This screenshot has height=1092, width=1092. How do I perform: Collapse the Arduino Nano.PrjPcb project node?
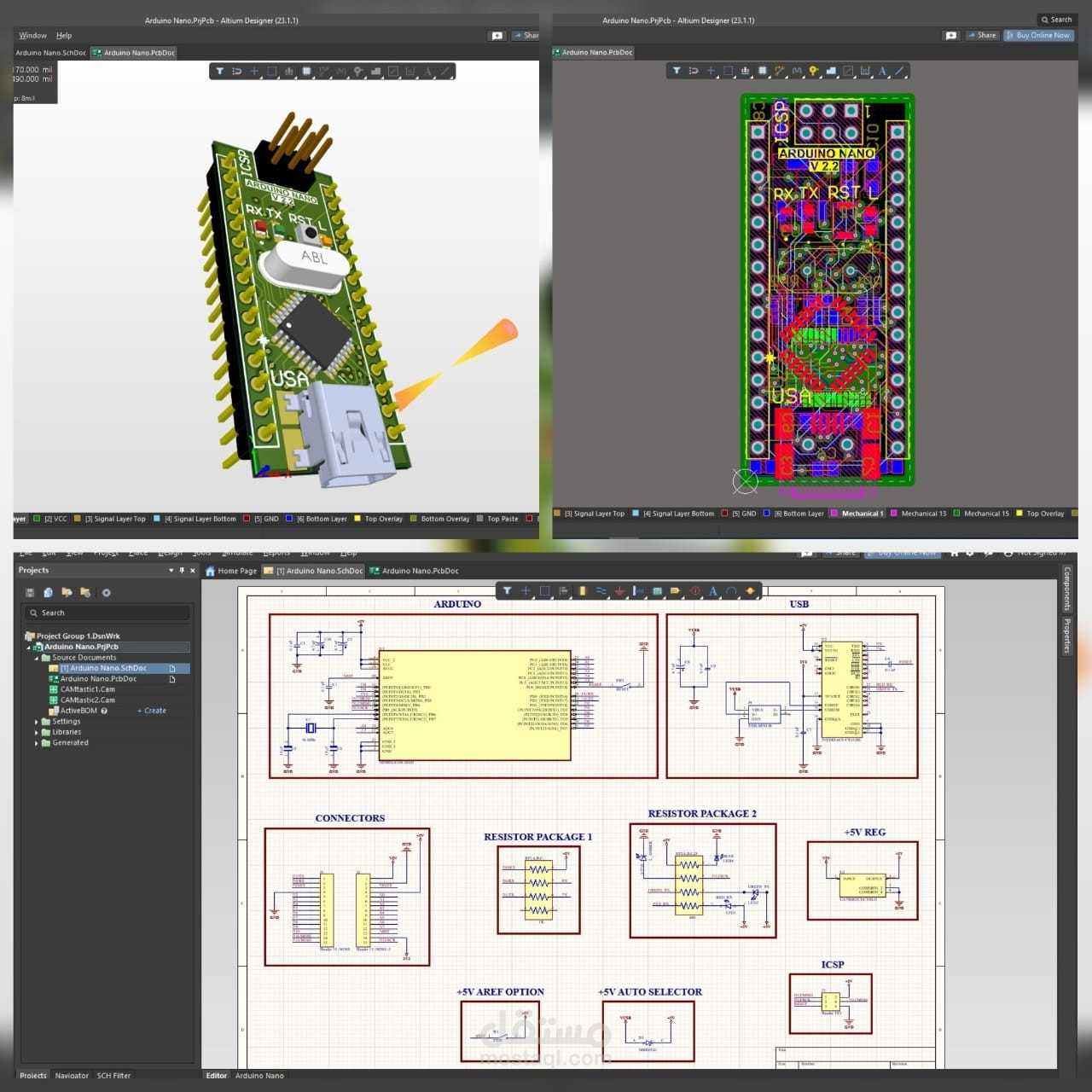pos(29,647)
